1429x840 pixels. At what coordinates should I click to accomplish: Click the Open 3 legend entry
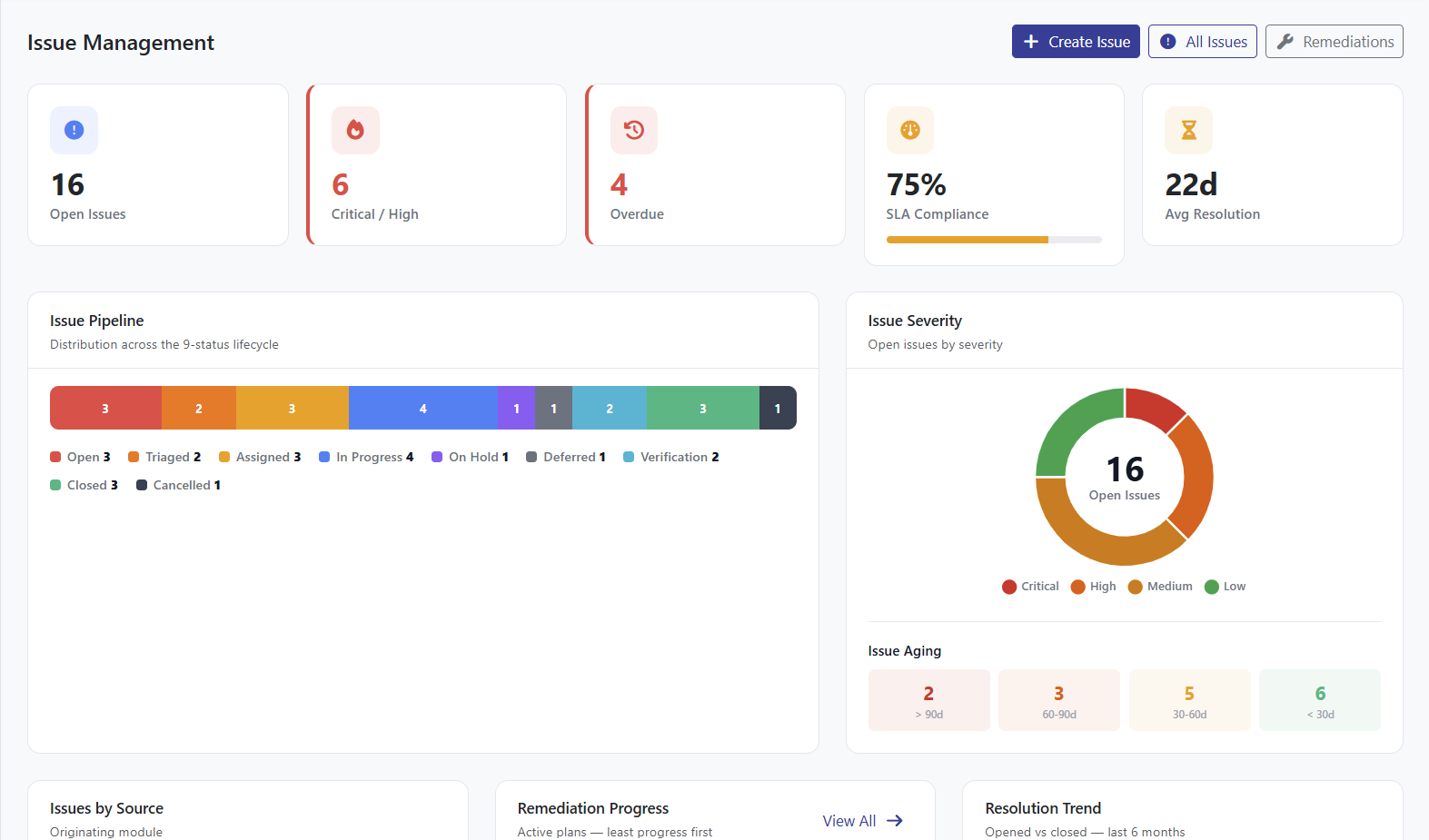pos(80,457)
